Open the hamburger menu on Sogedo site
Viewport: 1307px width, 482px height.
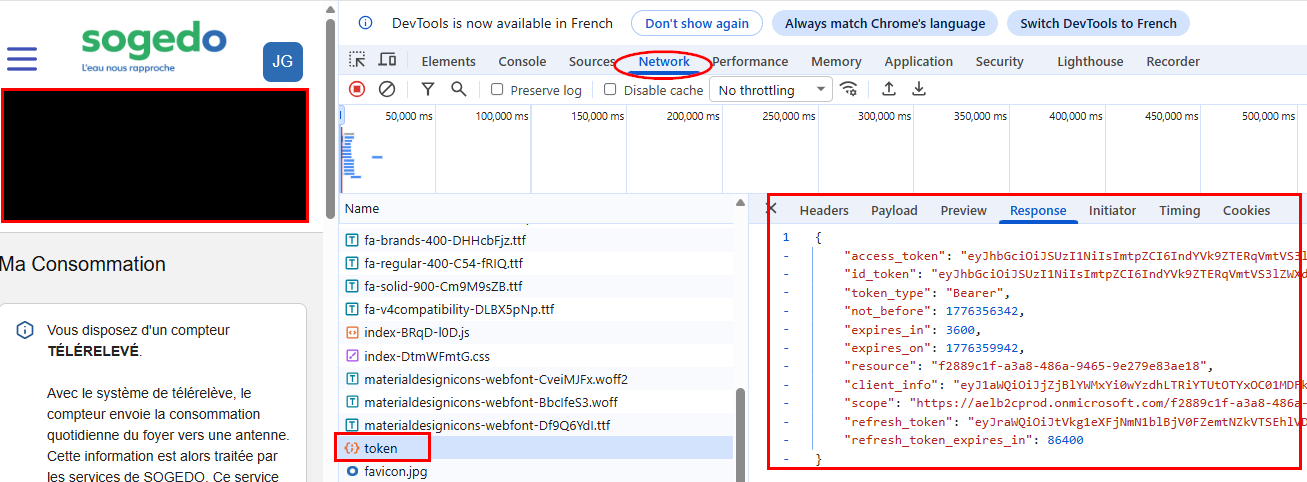pyautogui.click(x=22, y=59)
